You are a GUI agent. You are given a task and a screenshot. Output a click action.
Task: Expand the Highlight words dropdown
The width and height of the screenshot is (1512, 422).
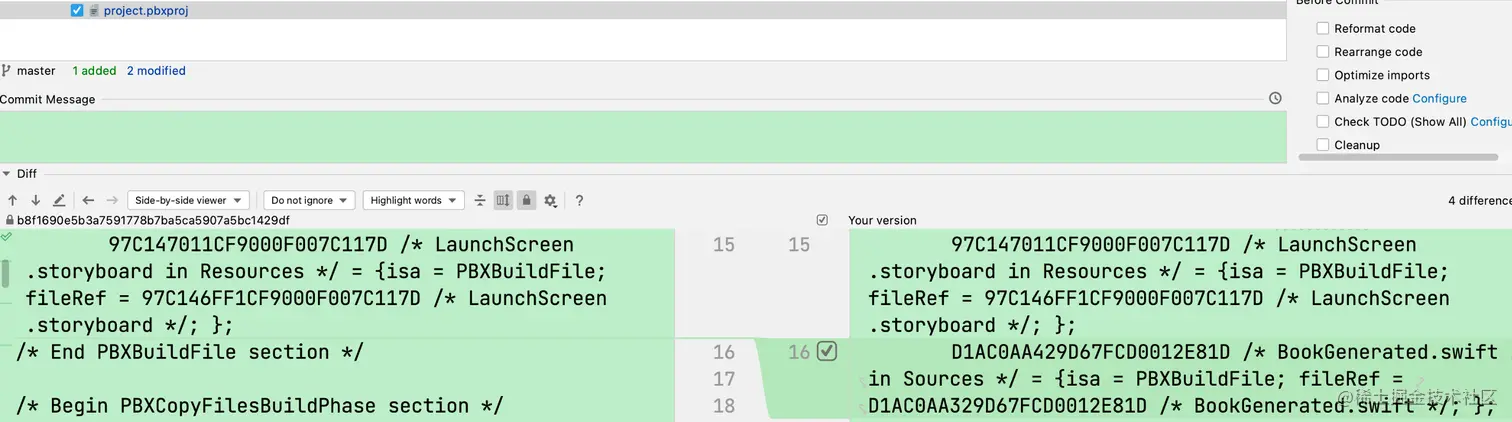pos(413,200)
